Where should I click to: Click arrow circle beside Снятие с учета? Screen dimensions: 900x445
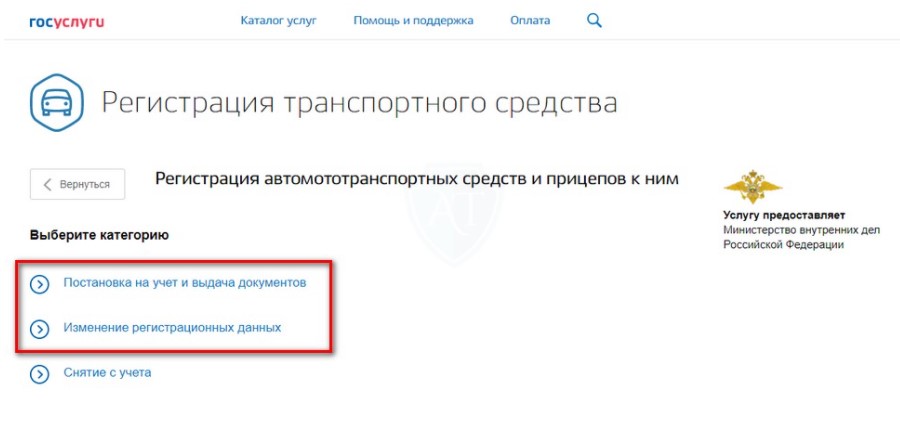(x=40, y=374)
